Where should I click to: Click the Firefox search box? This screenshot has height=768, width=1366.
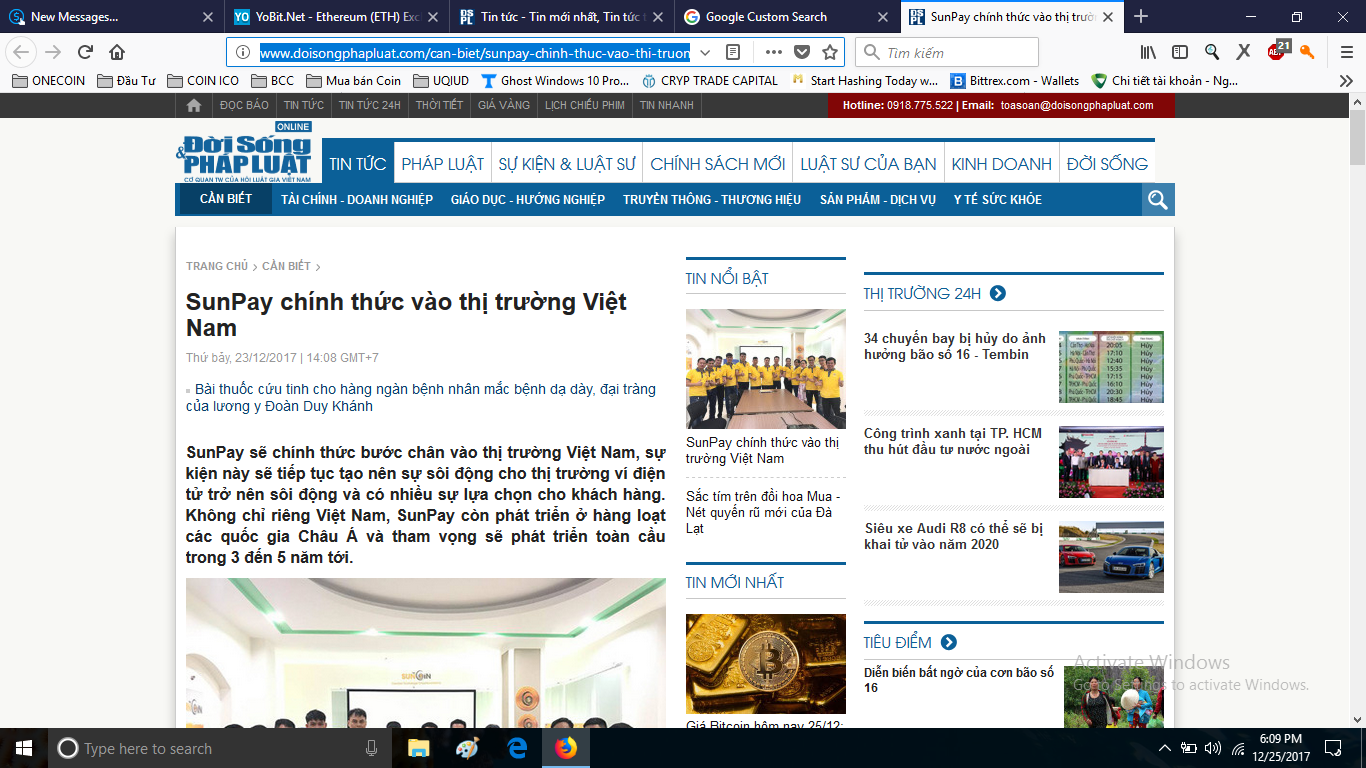(x=947, y=52)
